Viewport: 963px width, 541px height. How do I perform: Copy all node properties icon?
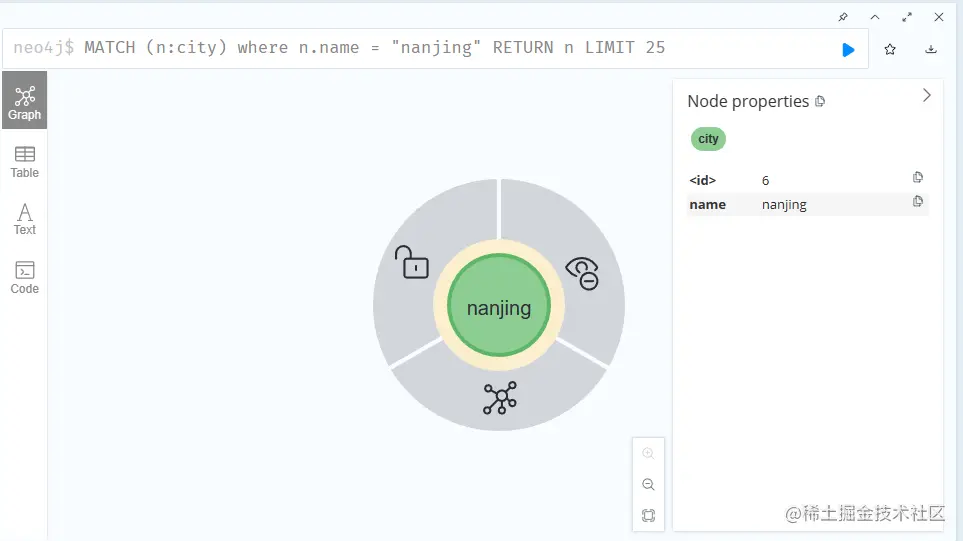[x=820, y=101]
